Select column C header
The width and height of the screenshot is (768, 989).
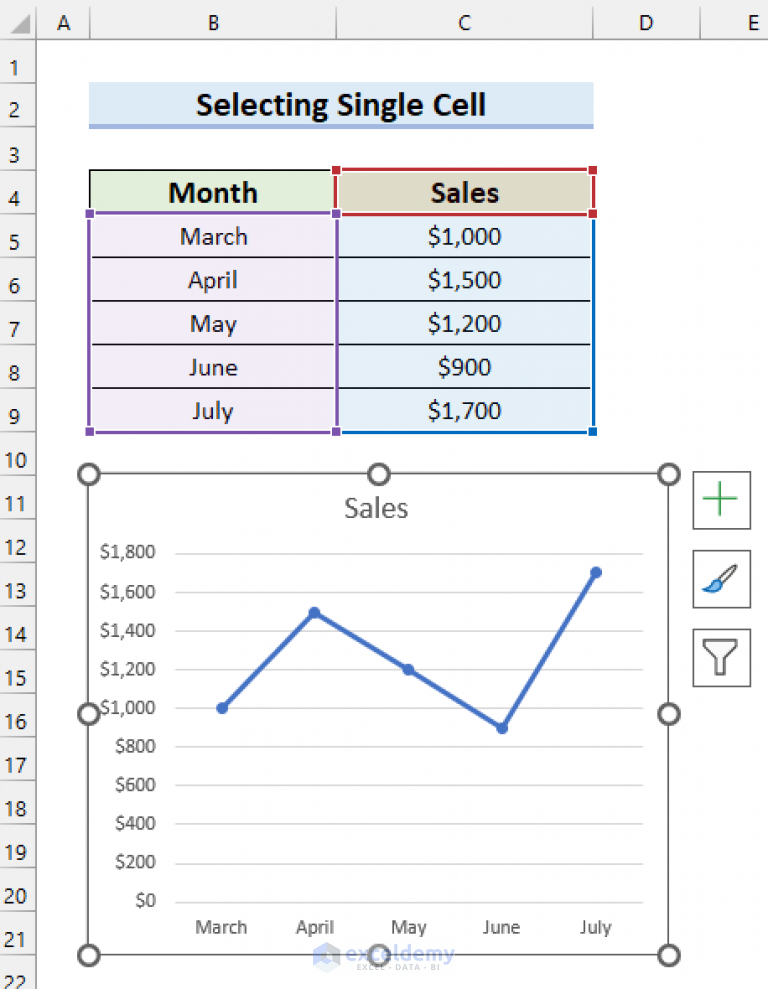pos(464,23)
